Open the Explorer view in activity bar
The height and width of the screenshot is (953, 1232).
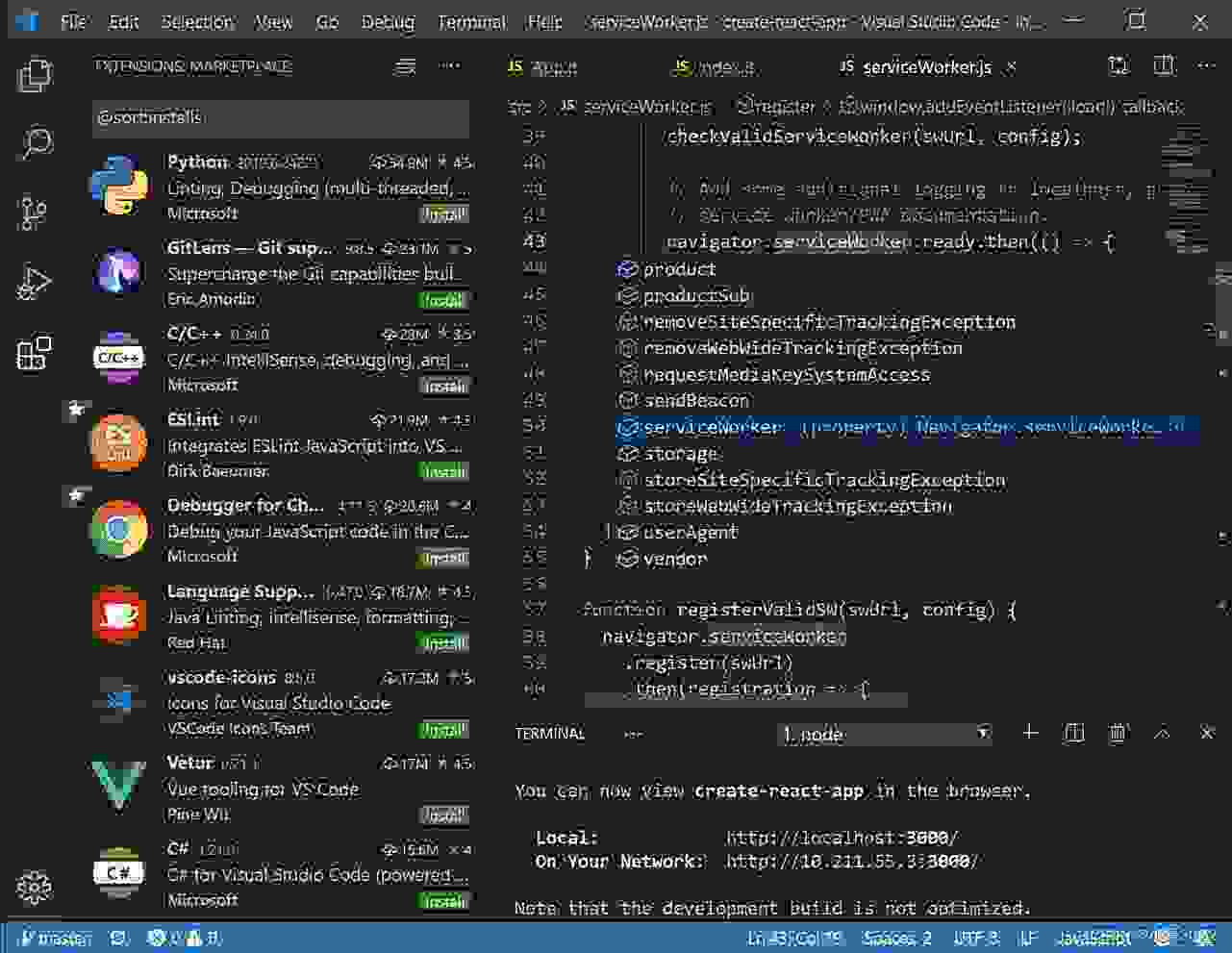36,74
